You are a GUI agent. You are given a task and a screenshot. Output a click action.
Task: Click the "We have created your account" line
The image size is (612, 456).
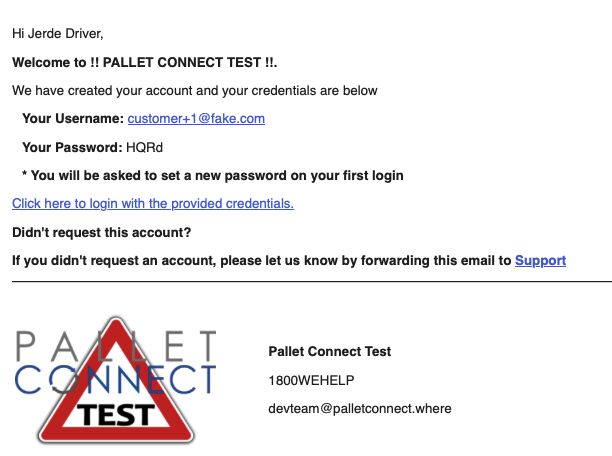tap(194, 90)
